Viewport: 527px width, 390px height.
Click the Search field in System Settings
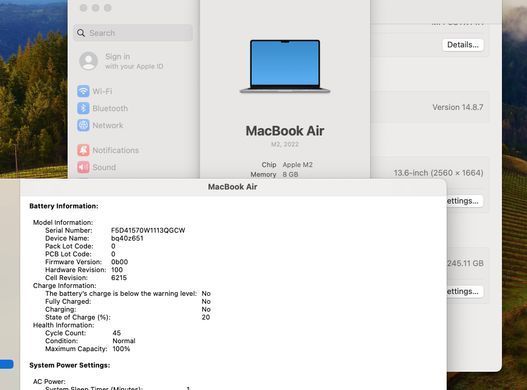(x=133, y=33)
